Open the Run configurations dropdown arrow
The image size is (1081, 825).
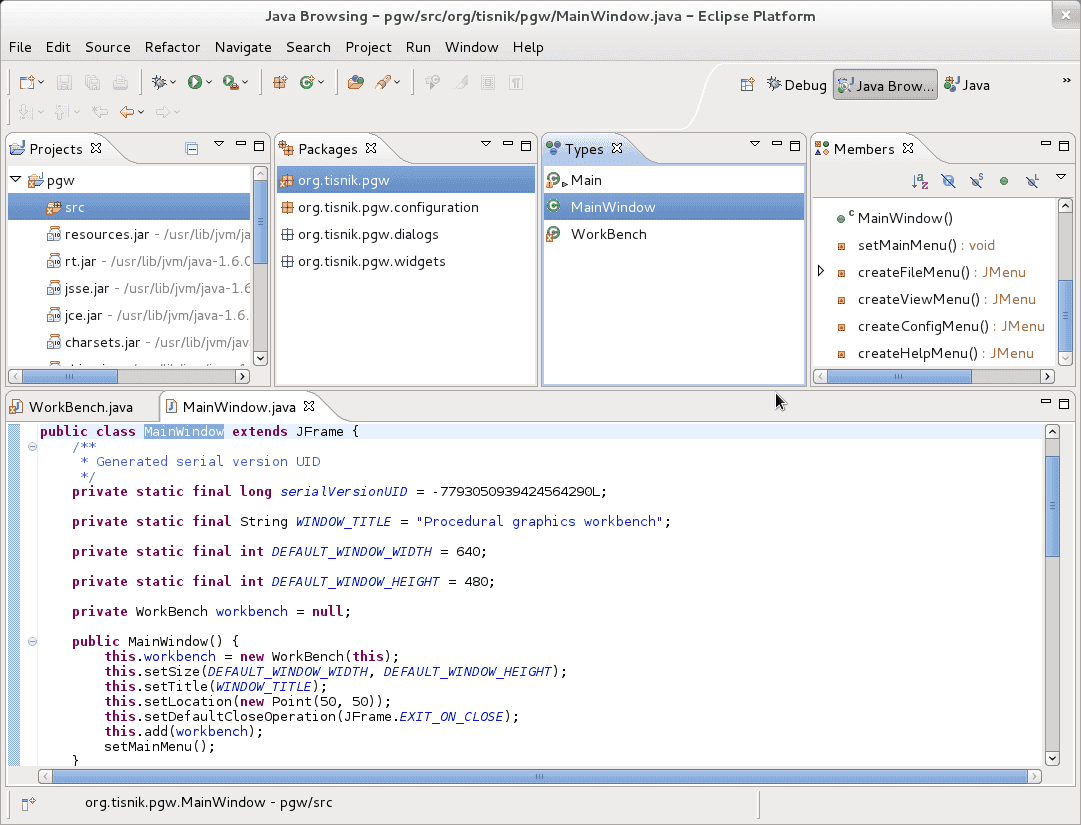pos(209,83)
